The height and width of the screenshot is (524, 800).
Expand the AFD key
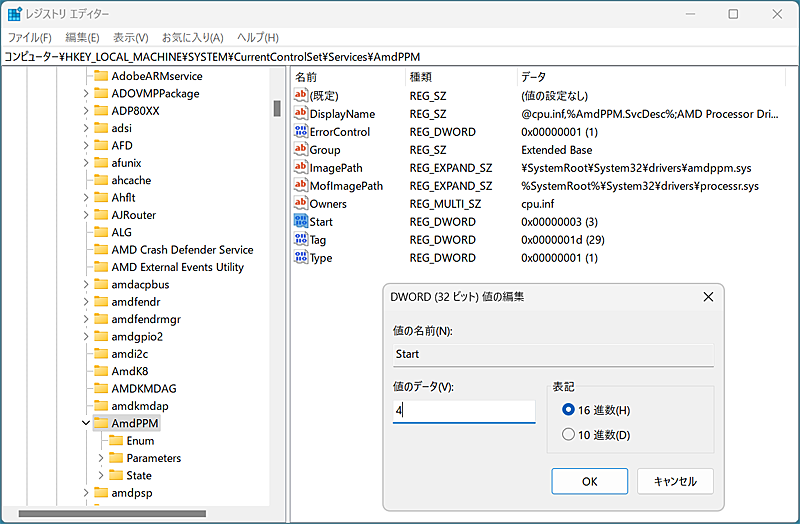tap(86, 145)
